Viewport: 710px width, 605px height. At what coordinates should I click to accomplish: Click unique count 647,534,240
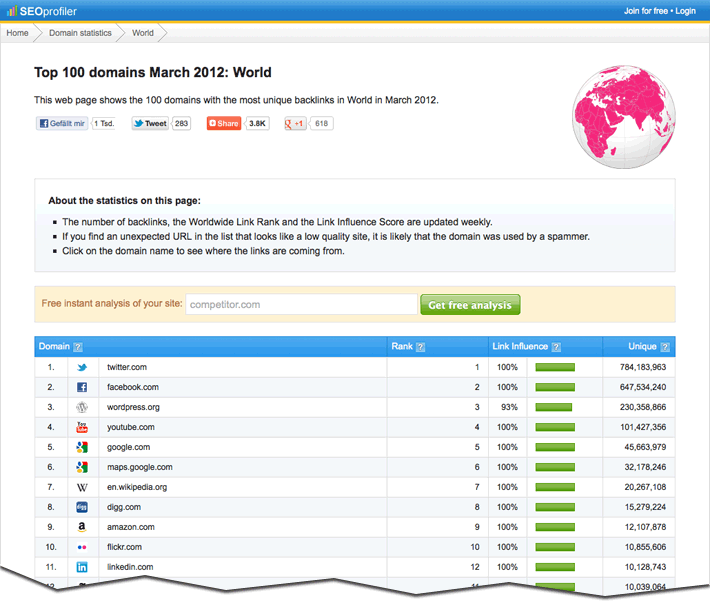[643, 387]
